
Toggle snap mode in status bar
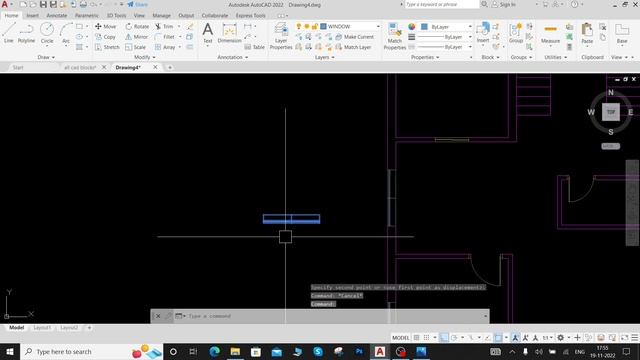click(x=426, y=338)
